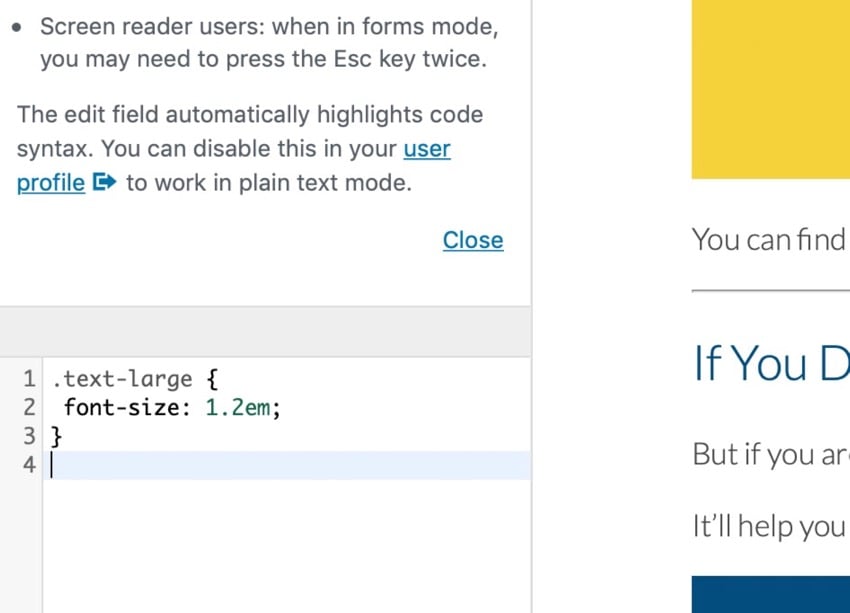Screen dimensions: 850x613
Task: Click the .text-large selector in the CSS editor
Action: (x=121, y=380)
